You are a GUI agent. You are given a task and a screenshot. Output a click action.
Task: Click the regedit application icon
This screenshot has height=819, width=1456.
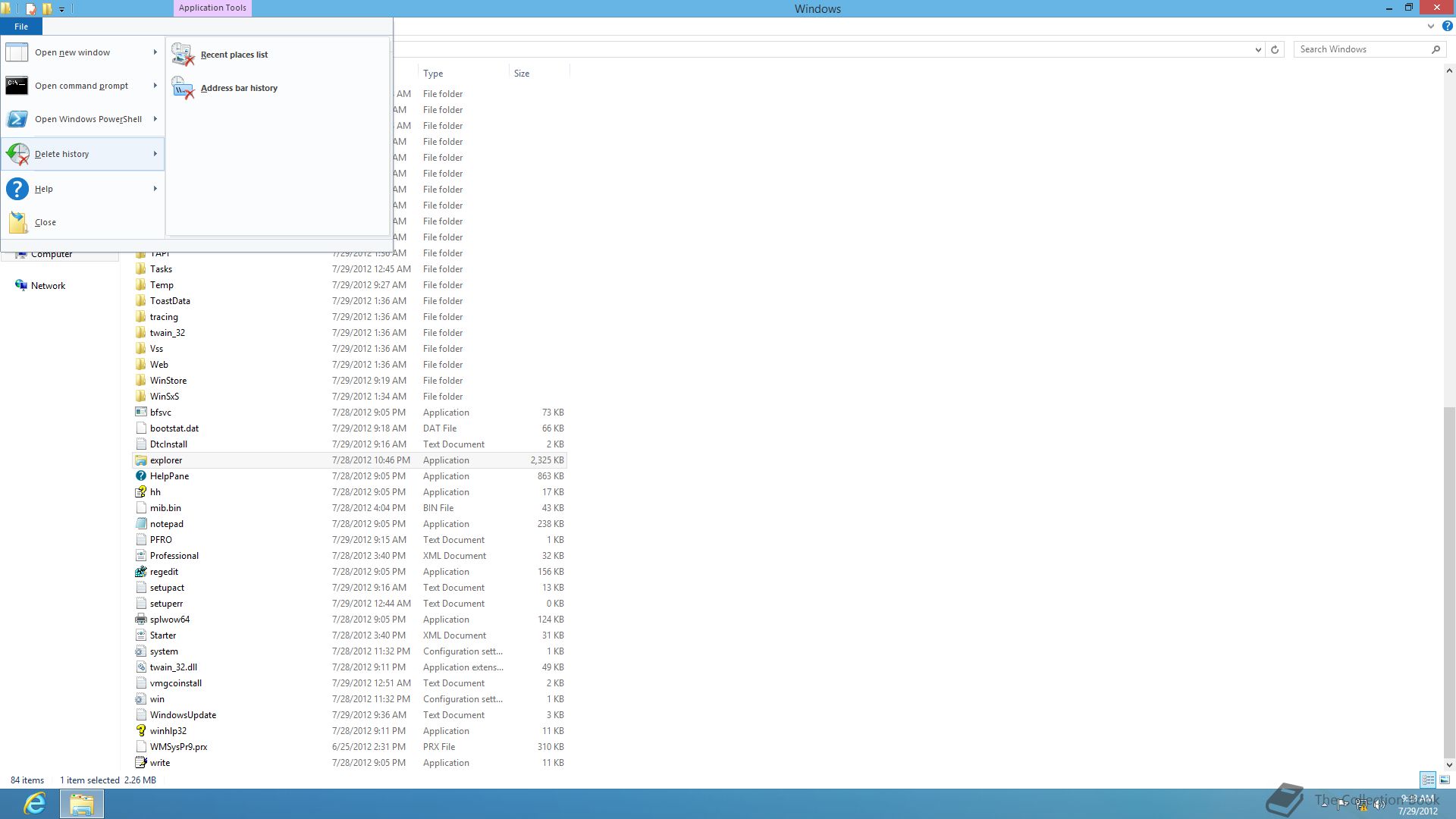click(x=140, y=572)
